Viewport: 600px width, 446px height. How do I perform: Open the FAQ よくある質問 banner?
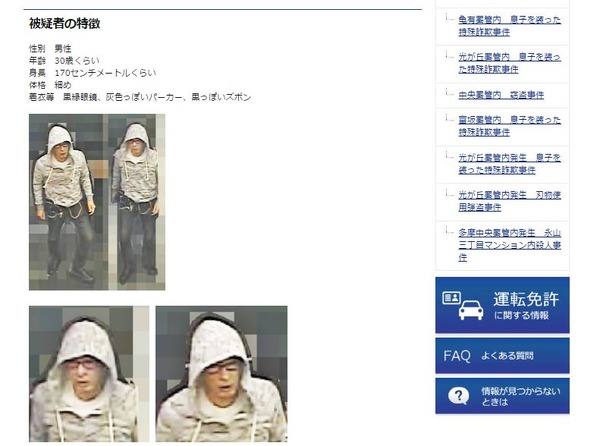(502, 356)
